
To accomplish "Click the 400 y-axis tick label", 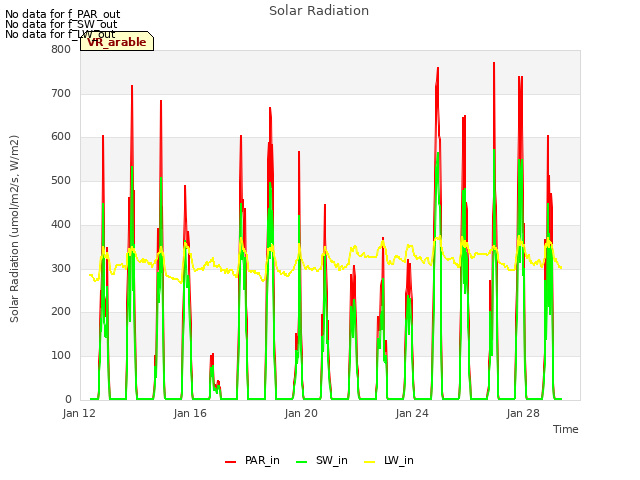I will coord(61,224).
